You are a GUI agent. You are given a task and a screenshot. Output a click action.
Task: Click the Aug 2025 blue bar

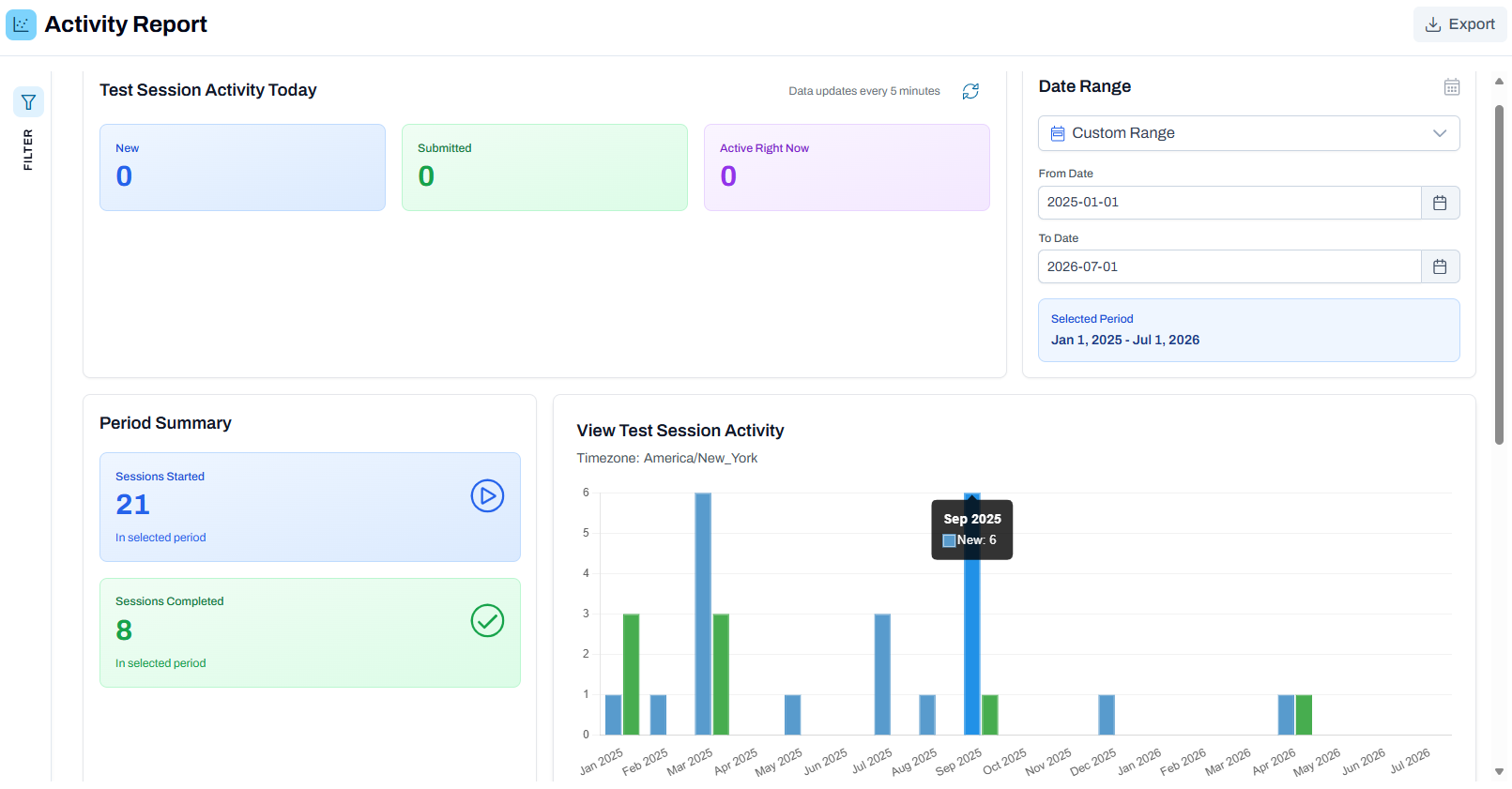point(927,715)
